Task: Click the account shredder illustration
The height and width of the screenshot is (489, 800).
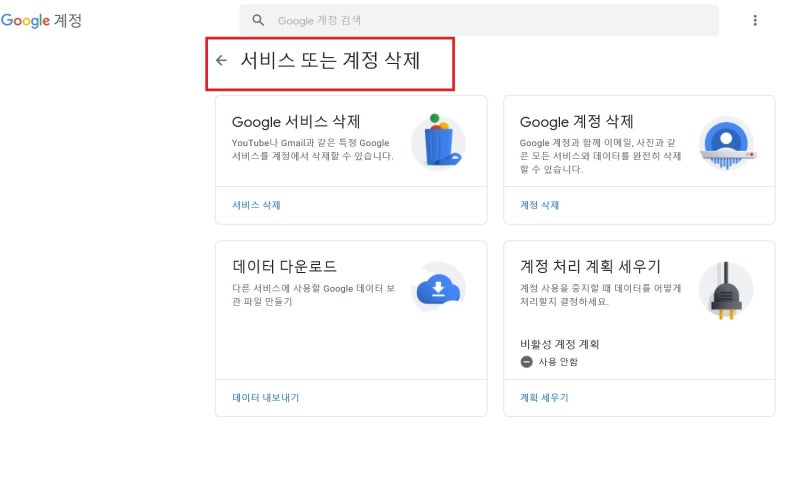Action: click(x=726, y=143)
